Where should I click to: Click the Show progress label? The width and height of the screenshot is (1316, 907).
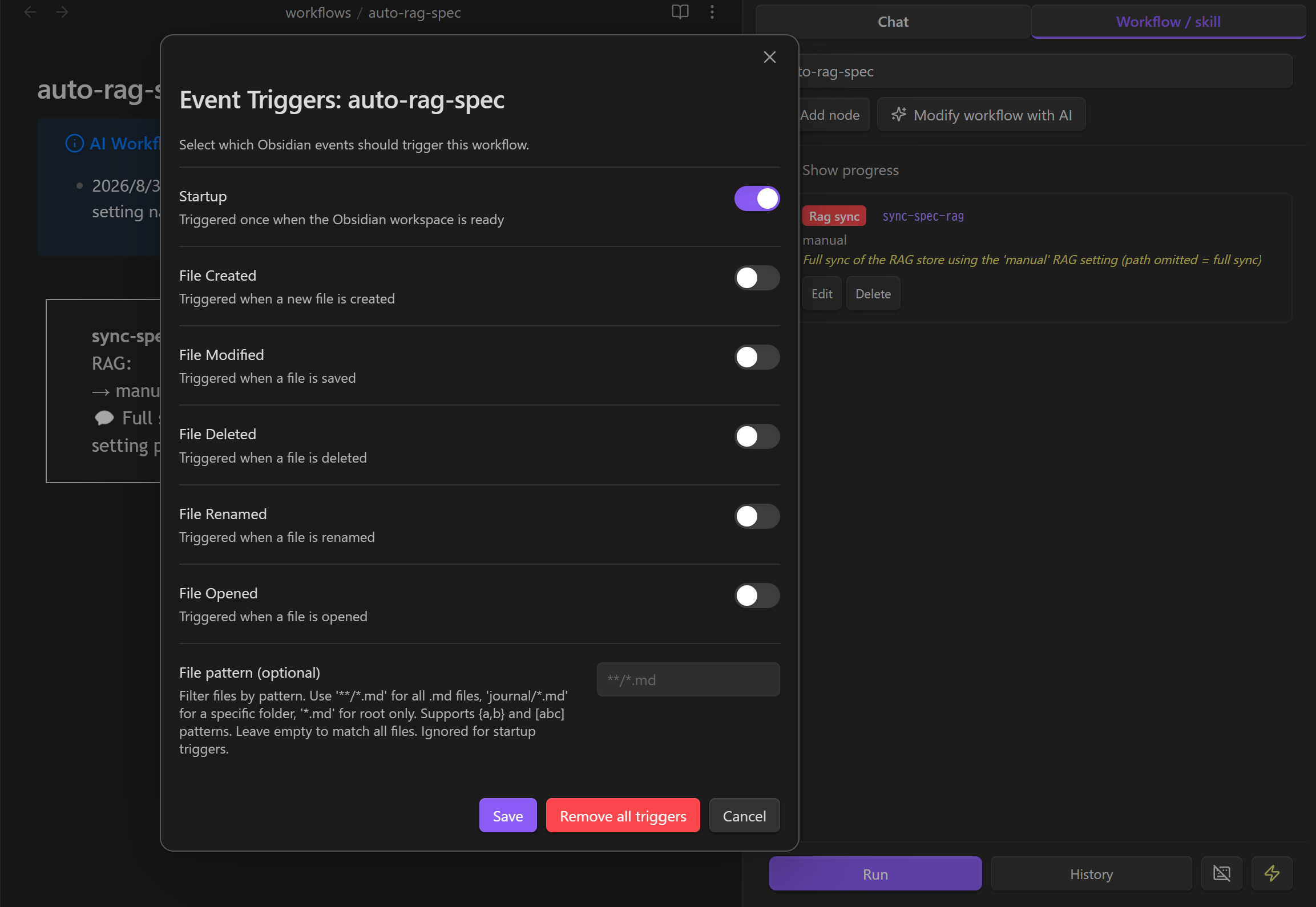pos(850,170)
